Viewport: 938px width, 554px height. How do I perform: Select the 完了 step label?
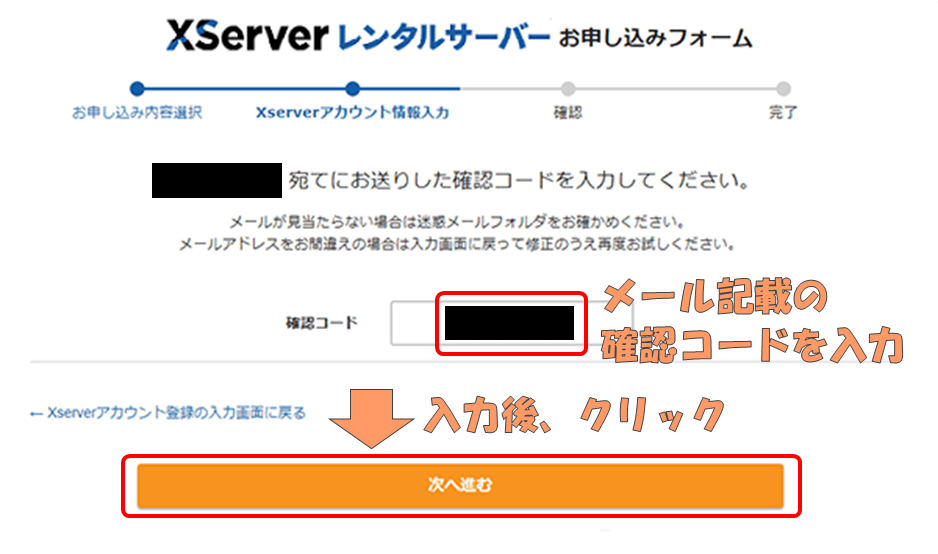pyautogui.click(x=783, y=113)
